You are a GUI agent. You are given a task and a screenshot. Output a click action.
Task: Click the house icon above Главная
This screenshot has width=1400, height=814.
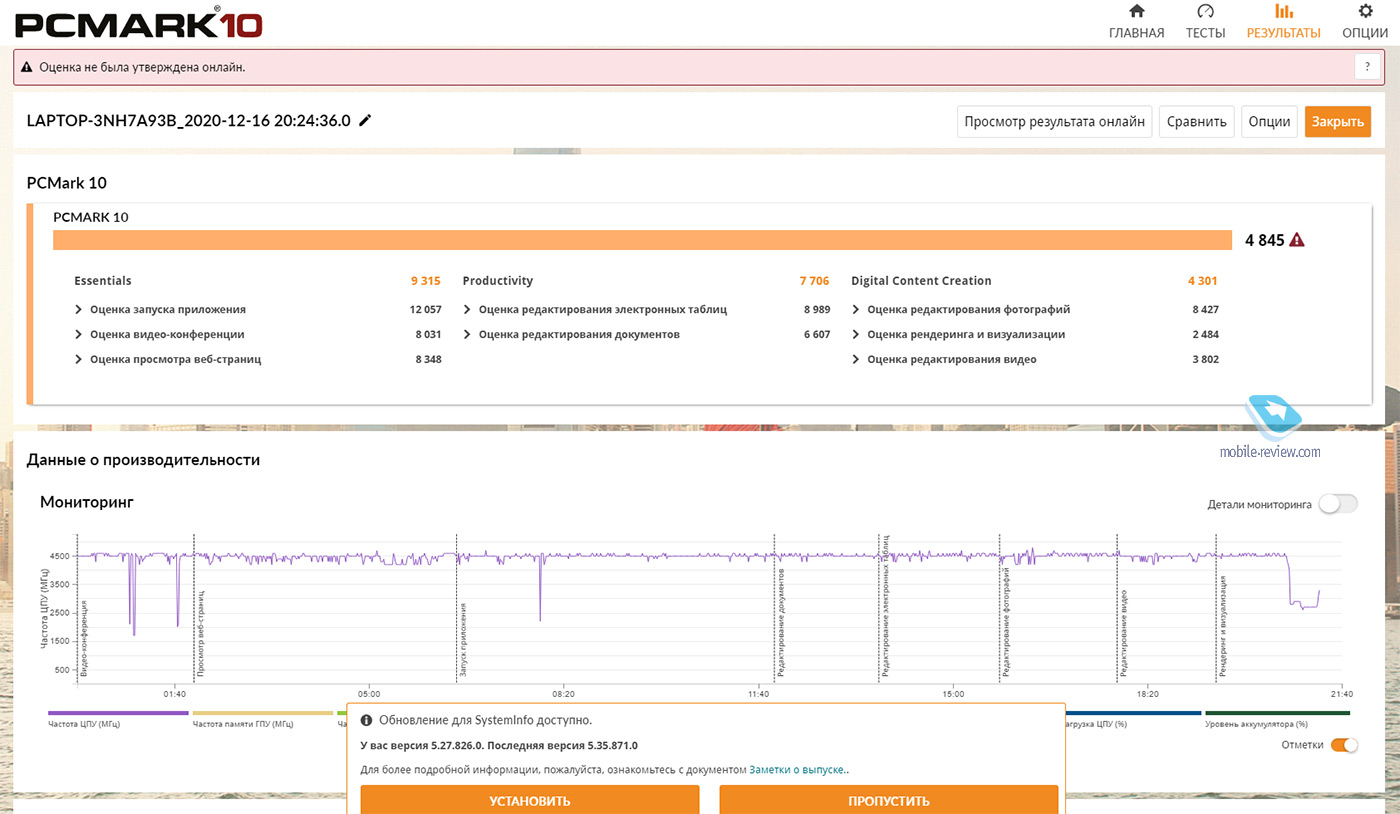(x=1136, y=12)
